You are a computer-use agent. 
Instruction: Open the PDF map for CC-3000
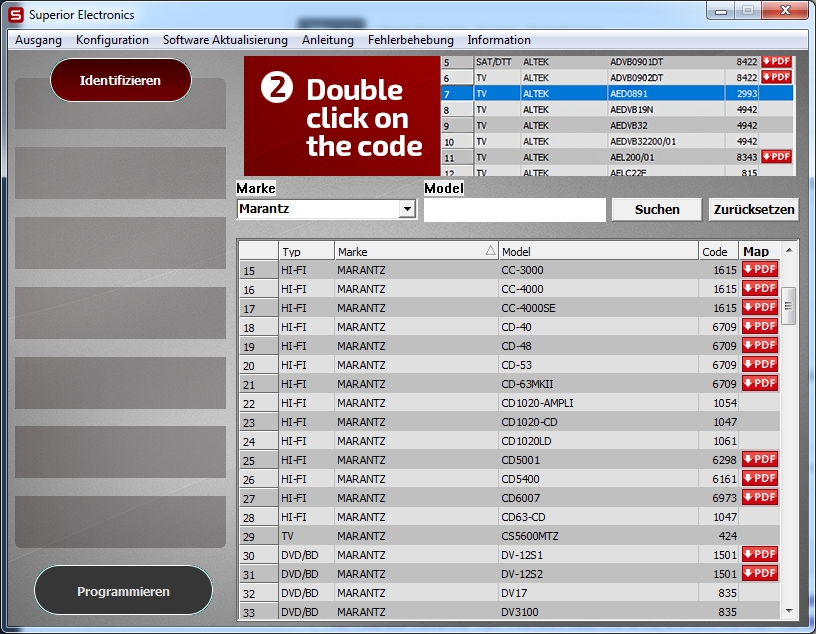pyautogui.click(x=760, y=269)
